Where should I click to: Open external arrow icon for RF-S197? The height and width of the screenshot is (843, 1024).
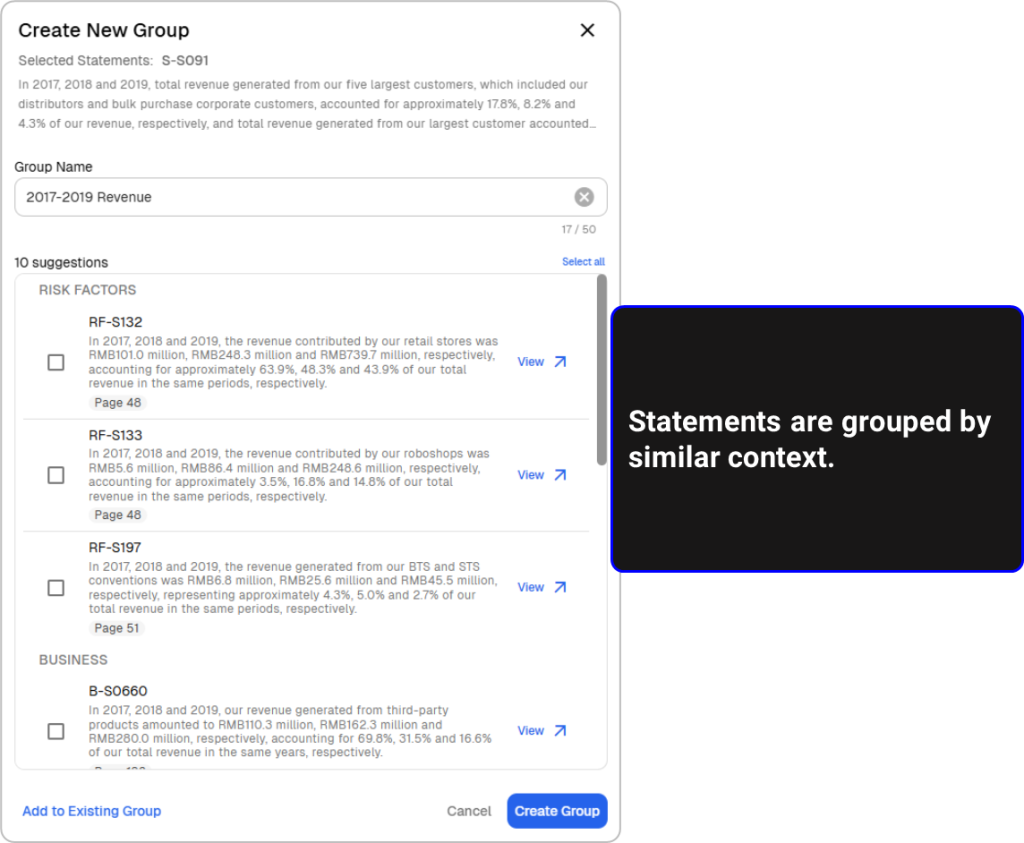click(560, 587)
